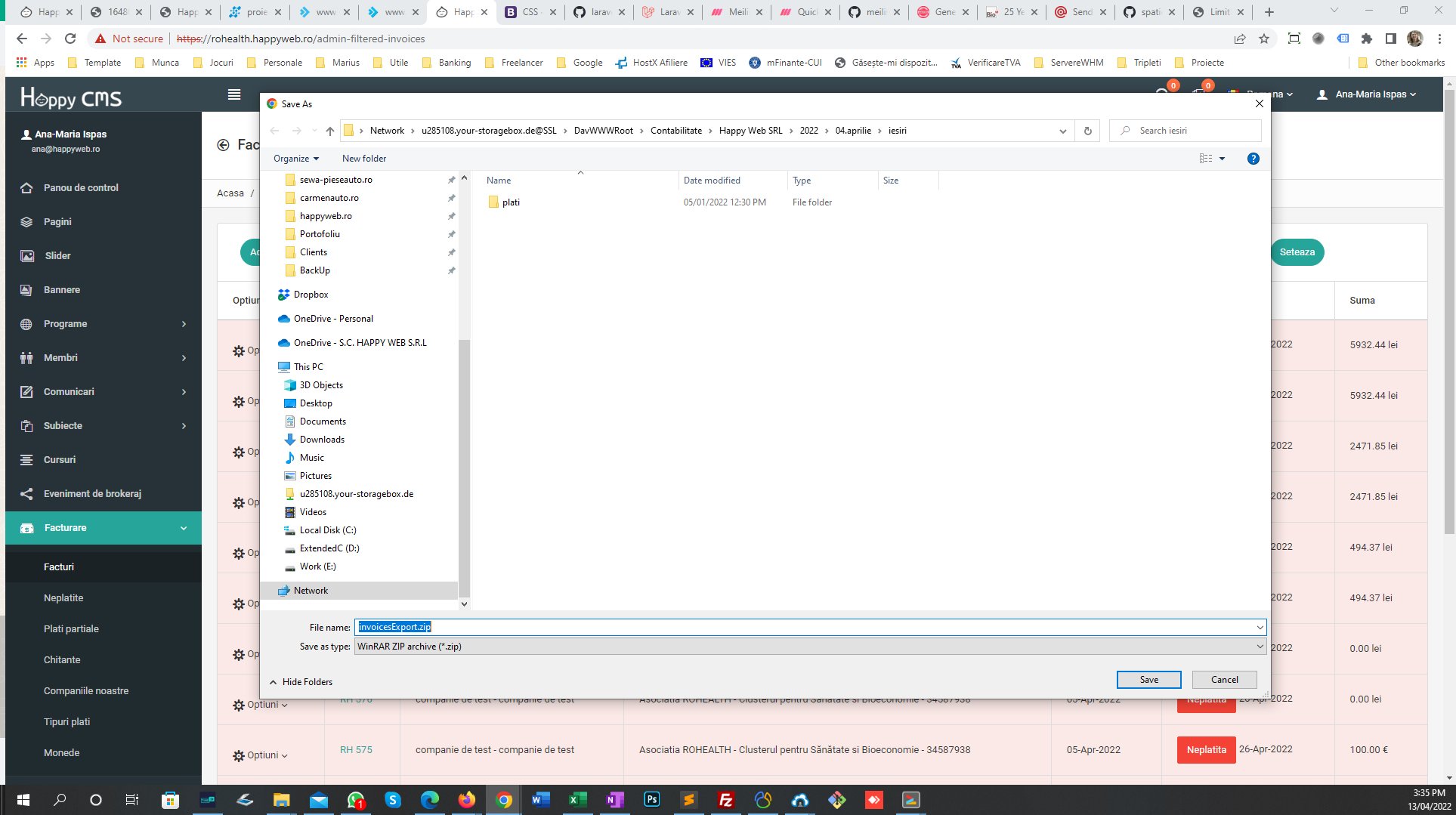This screenshot has height=815, width=1456.
Task: Expand the File name history dropdown arrow
Action: pos(1260,627)
